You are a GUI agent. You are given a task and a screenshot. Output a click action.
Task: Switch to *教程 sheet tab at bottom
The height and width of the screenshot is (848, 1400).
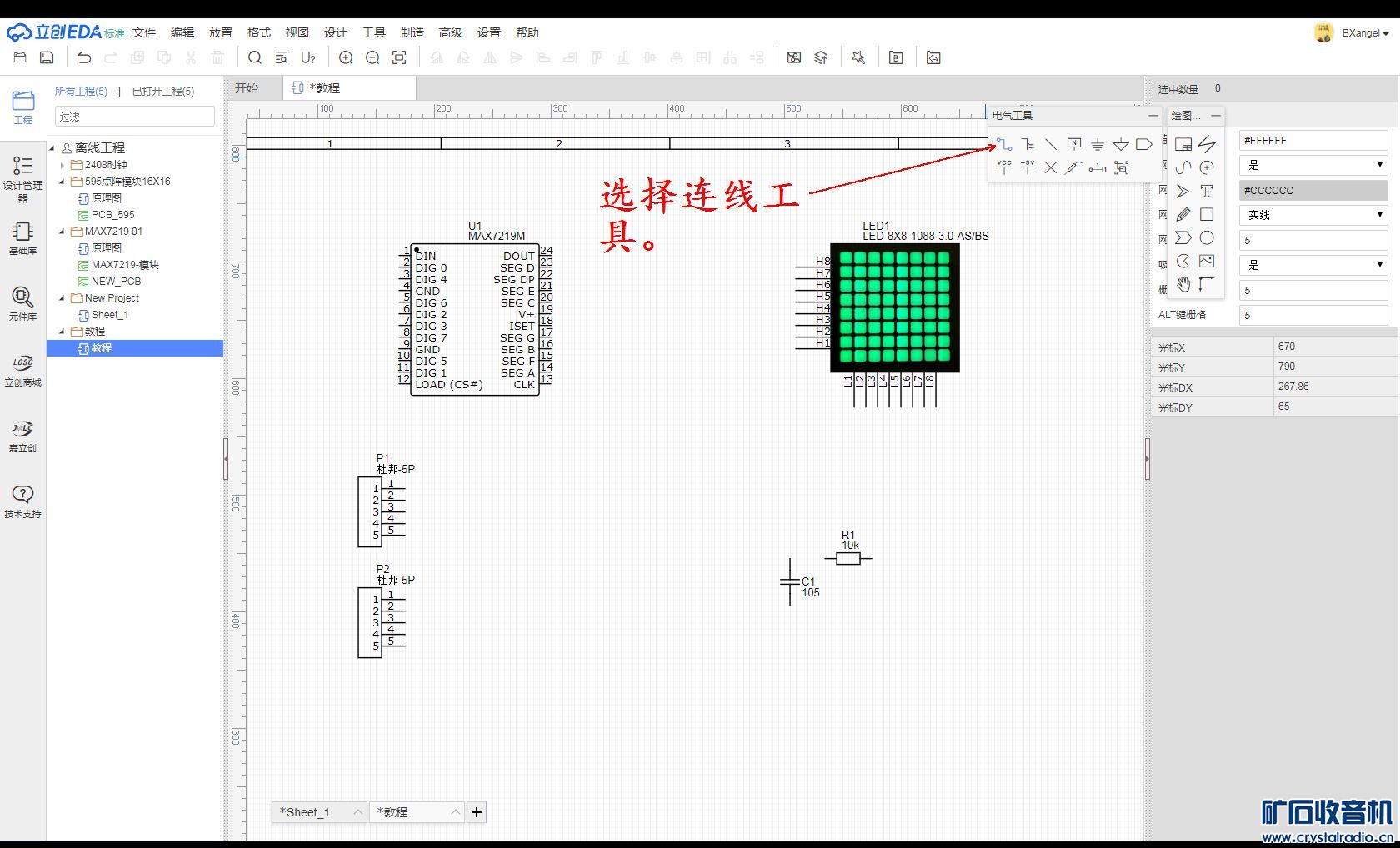click(417, 812)
